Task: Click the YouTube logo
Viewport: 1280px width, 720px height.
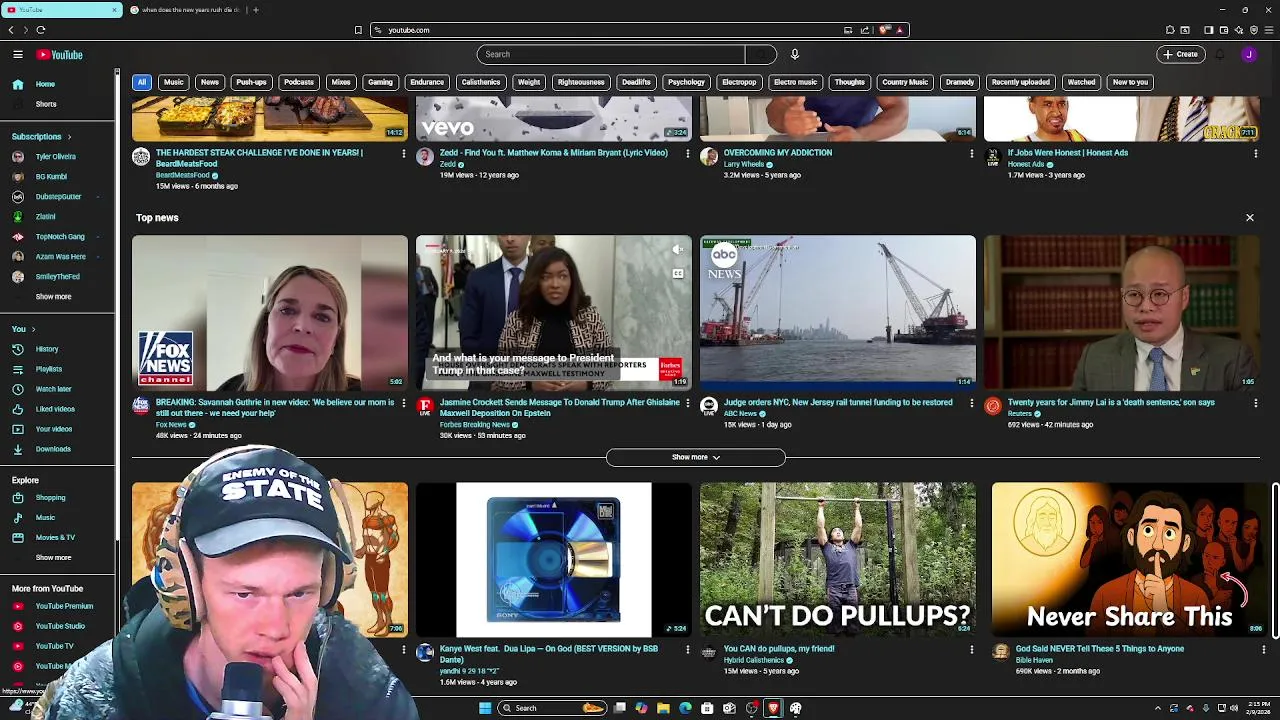Action: coord(60,55)
